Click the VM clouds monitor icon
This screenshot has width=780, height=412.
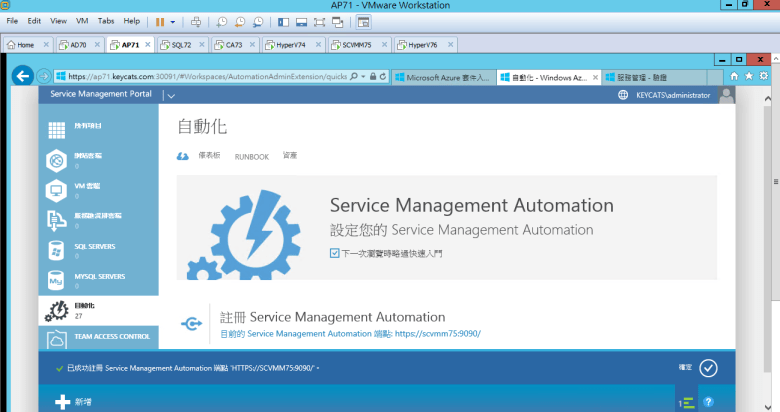[57, 189]
